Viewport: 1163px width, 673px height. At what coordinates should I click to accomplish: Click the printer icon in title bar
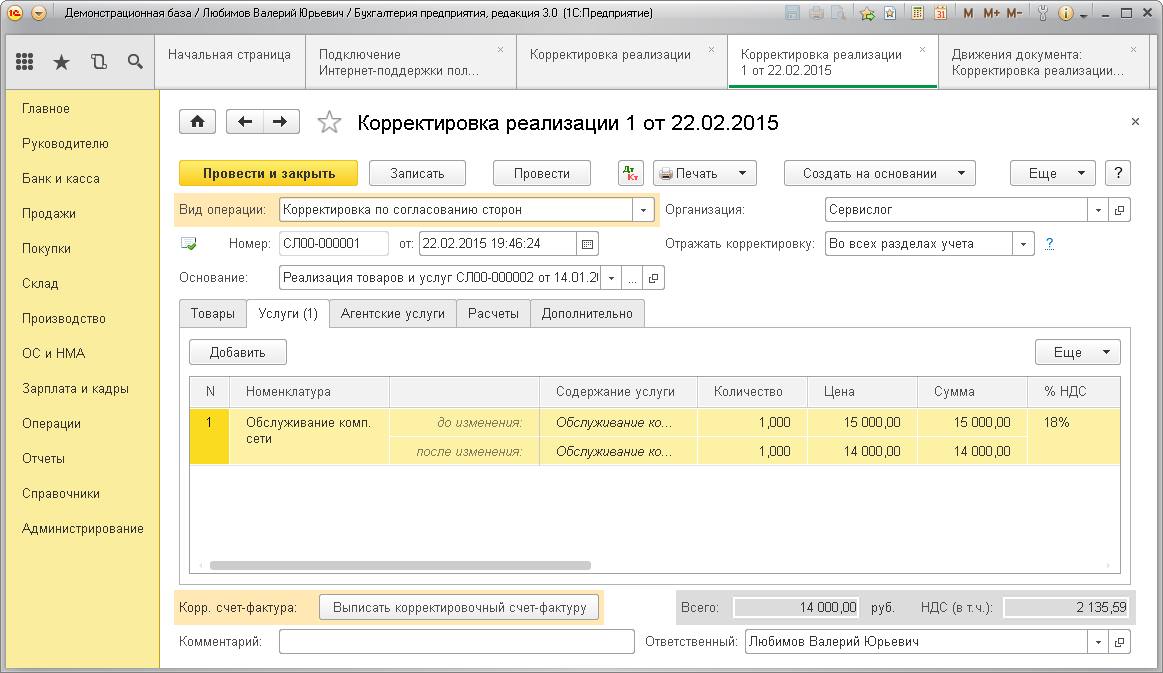tap(816, 13)
